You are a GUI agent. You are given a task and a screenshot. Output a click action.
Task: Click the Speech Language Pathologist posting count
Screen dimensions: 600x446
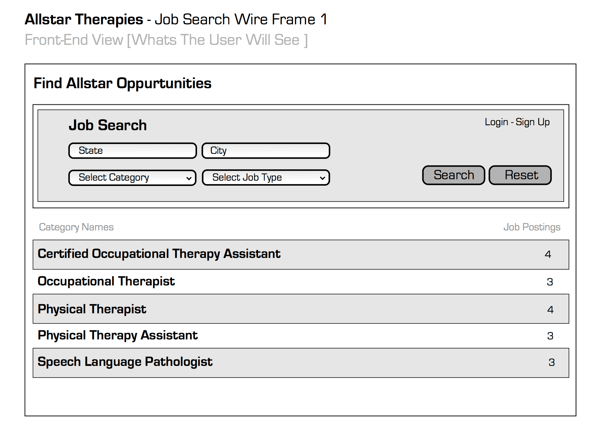click(550, 363)
